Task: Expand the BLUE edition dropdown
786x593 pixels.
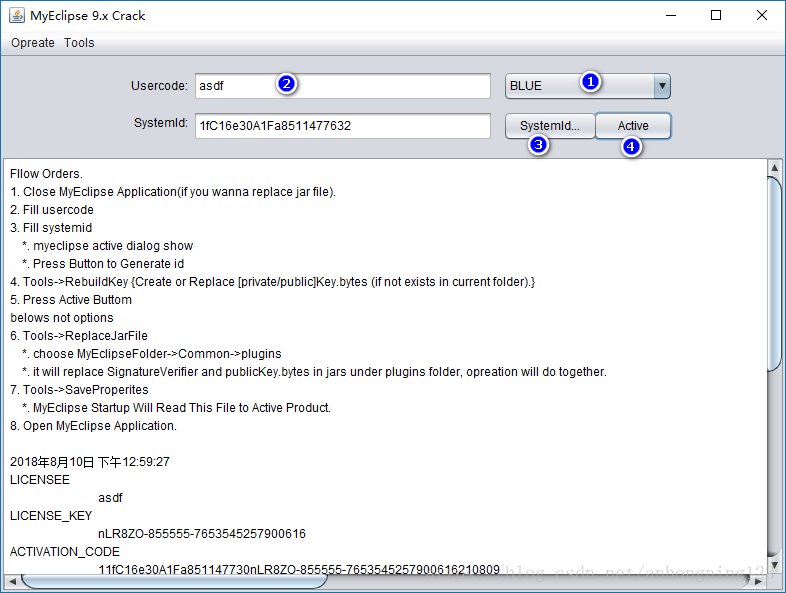Action: coord(662,86)
